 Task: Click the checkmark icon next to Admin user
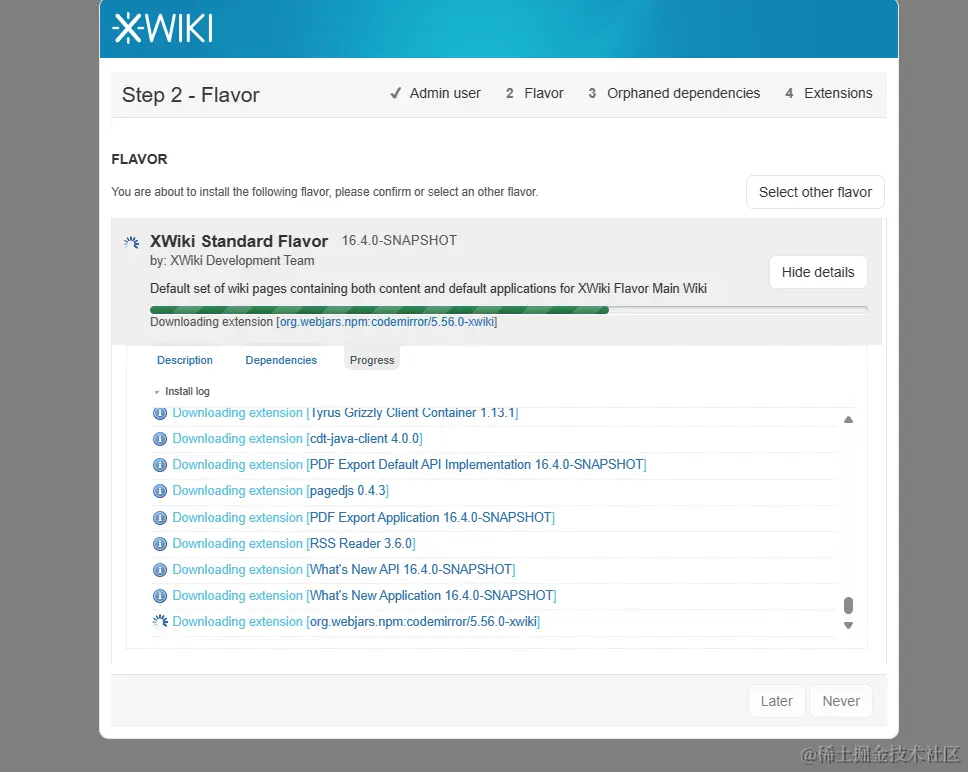(x=396, y=93)
